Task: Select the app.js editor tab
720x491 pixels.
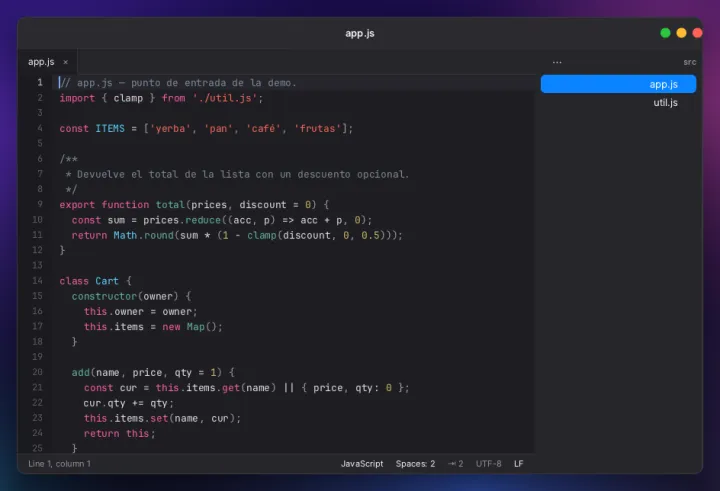Action: [47, 62]
